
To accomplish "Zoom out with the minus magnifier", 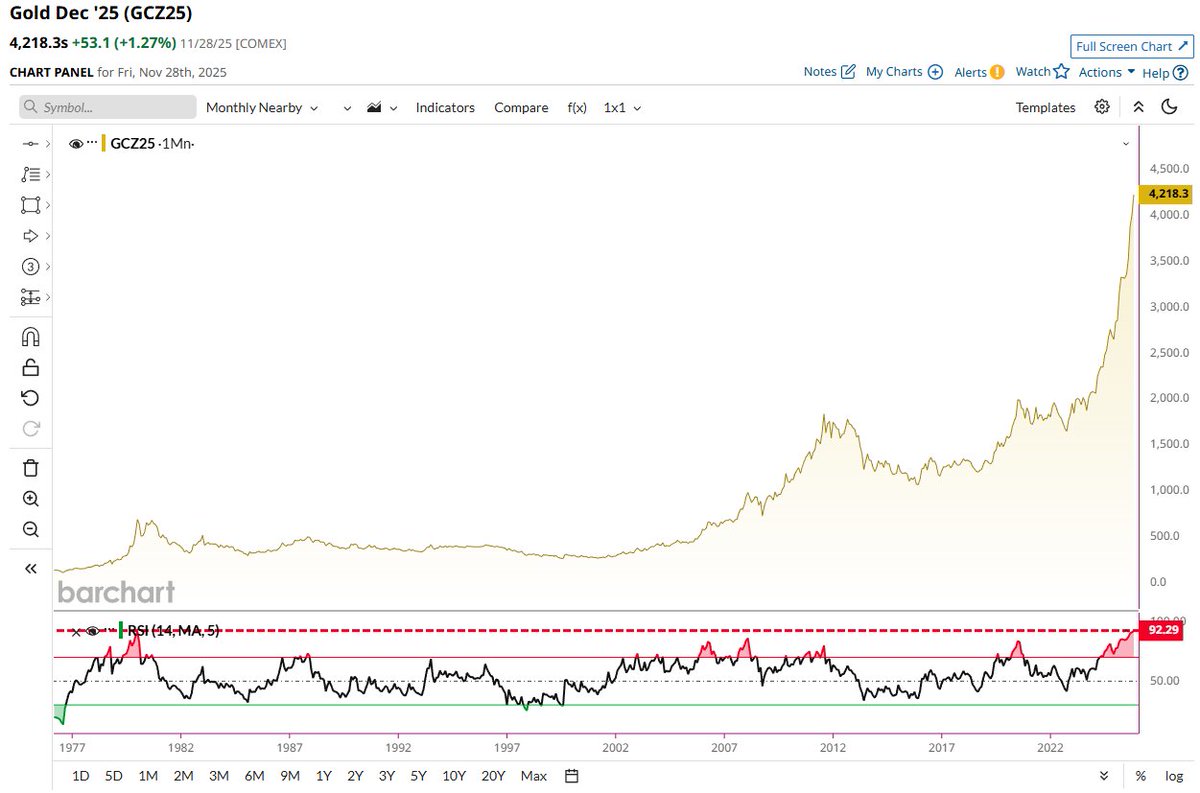I will pos(31,530).
